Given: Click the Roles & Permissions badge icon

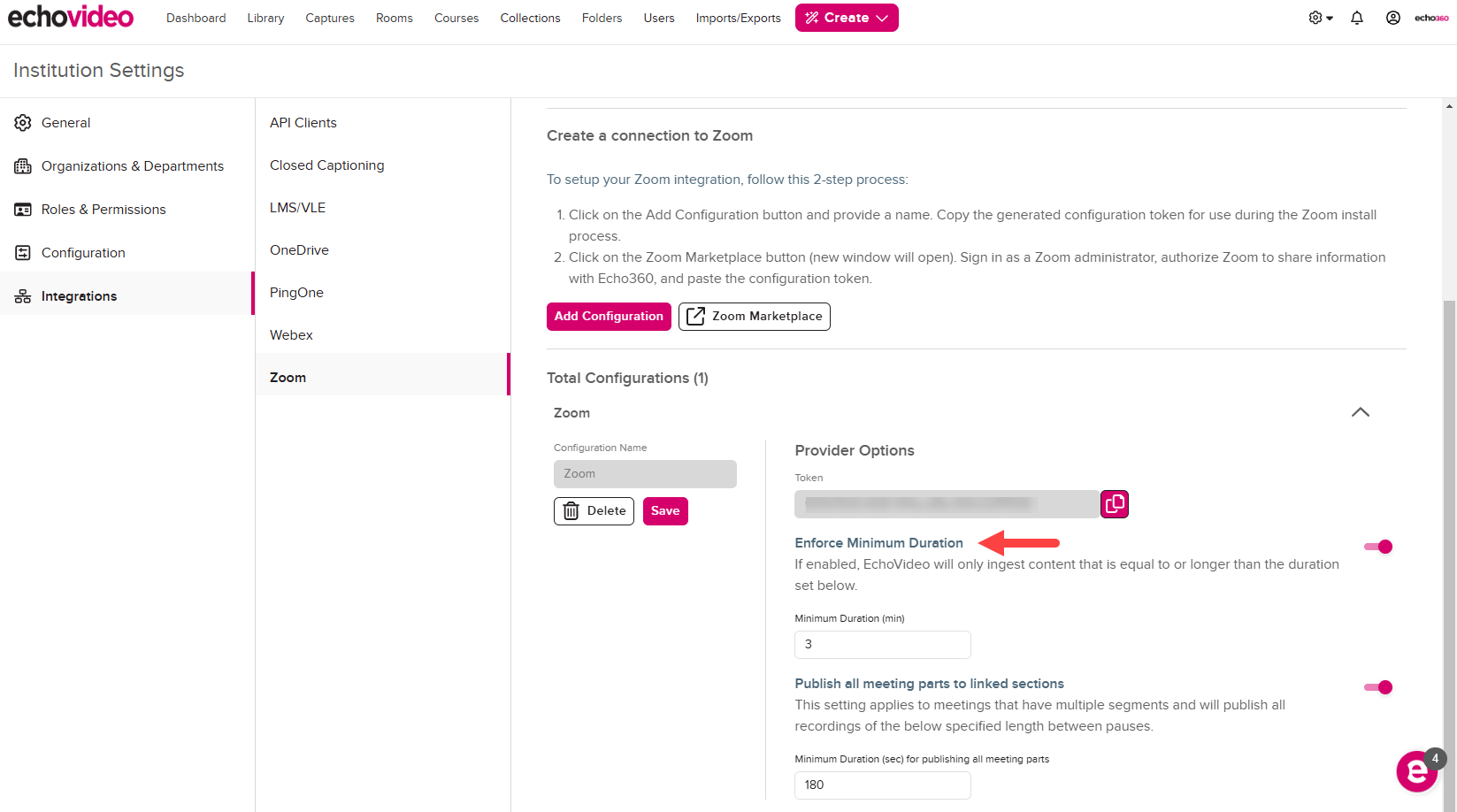Looking at the screenshot, I should point(23,210).
